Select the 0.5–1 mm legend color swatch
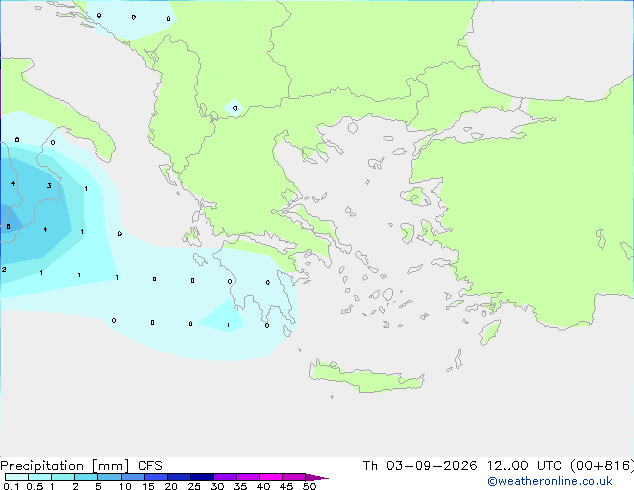The width and height of the screenshot is (634, 490). tap(40, 477)
